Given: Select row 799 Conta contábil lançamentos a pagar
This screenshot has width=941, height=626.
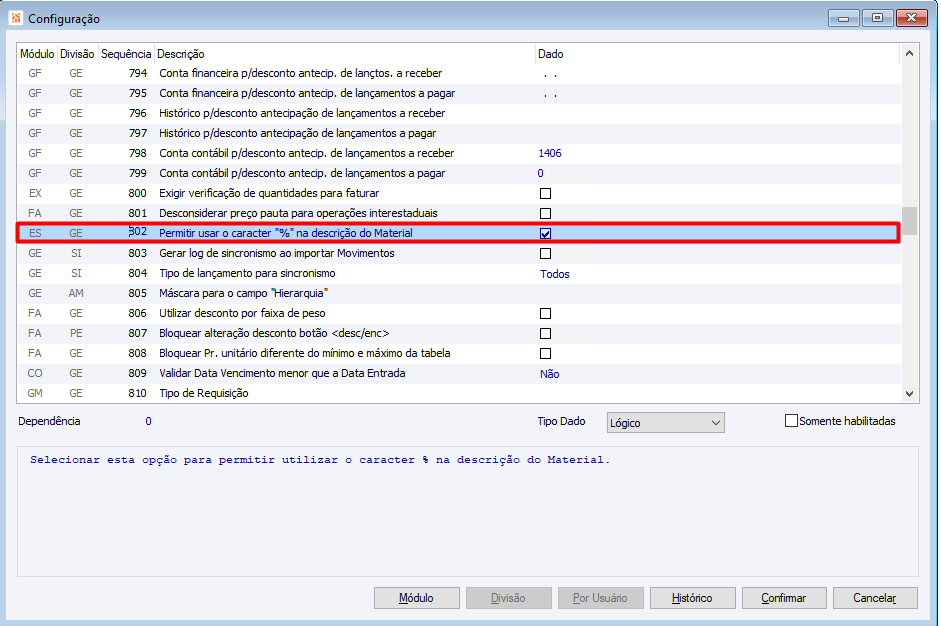Looking at the screenshot, I should pos(459,173).
